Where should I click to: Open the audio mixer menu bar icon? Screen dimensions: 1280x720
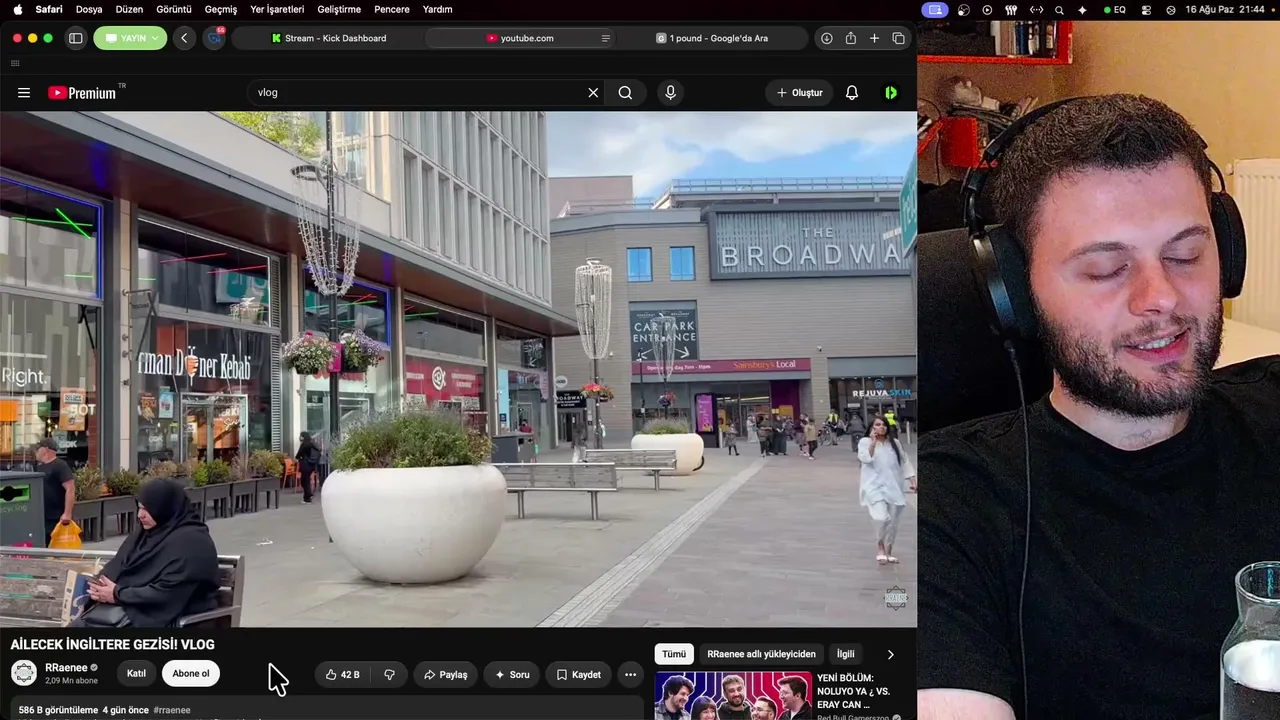1011,9
